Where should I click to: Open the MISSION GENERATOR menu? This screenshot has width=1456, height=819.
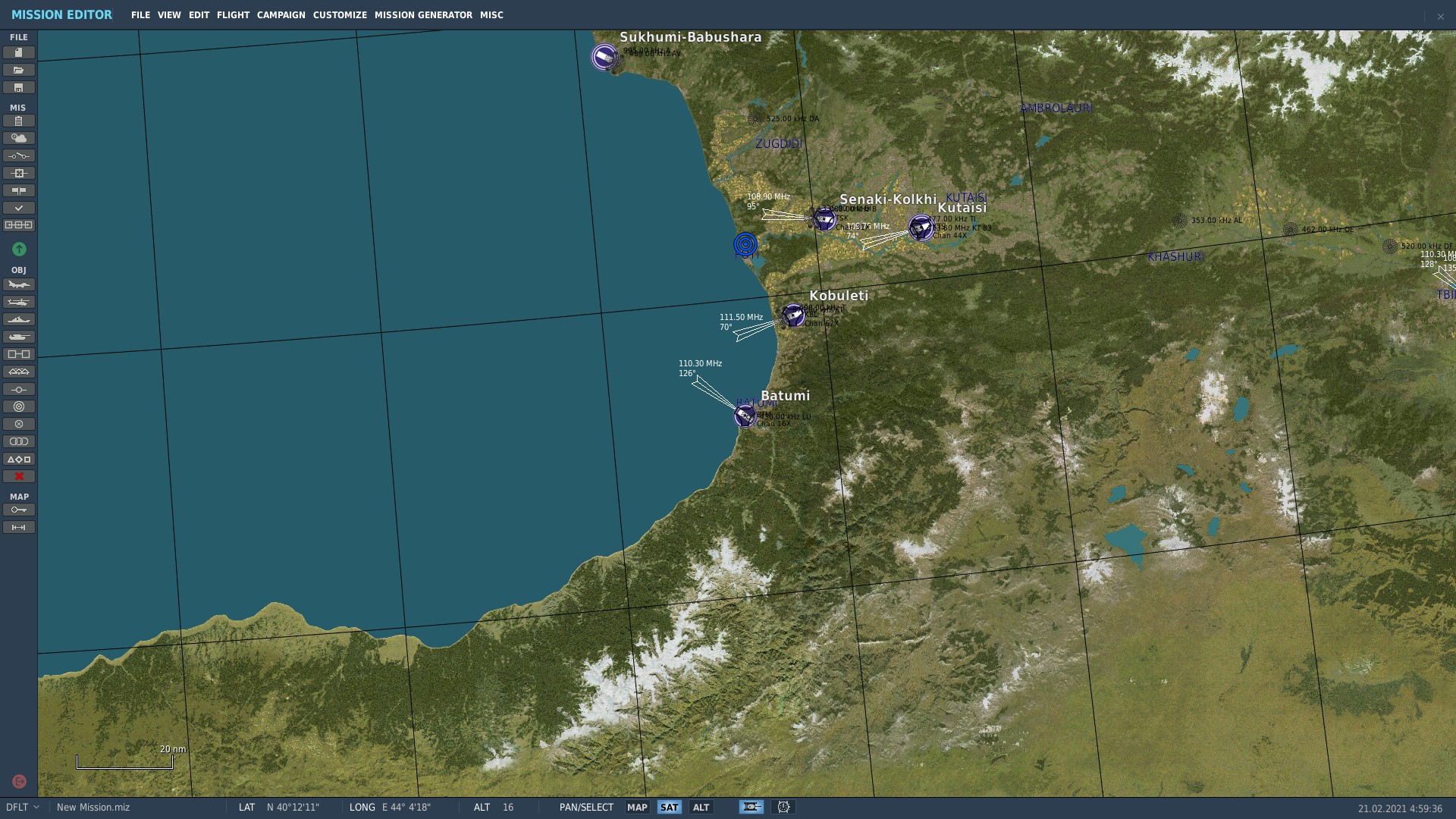point(423,15)
